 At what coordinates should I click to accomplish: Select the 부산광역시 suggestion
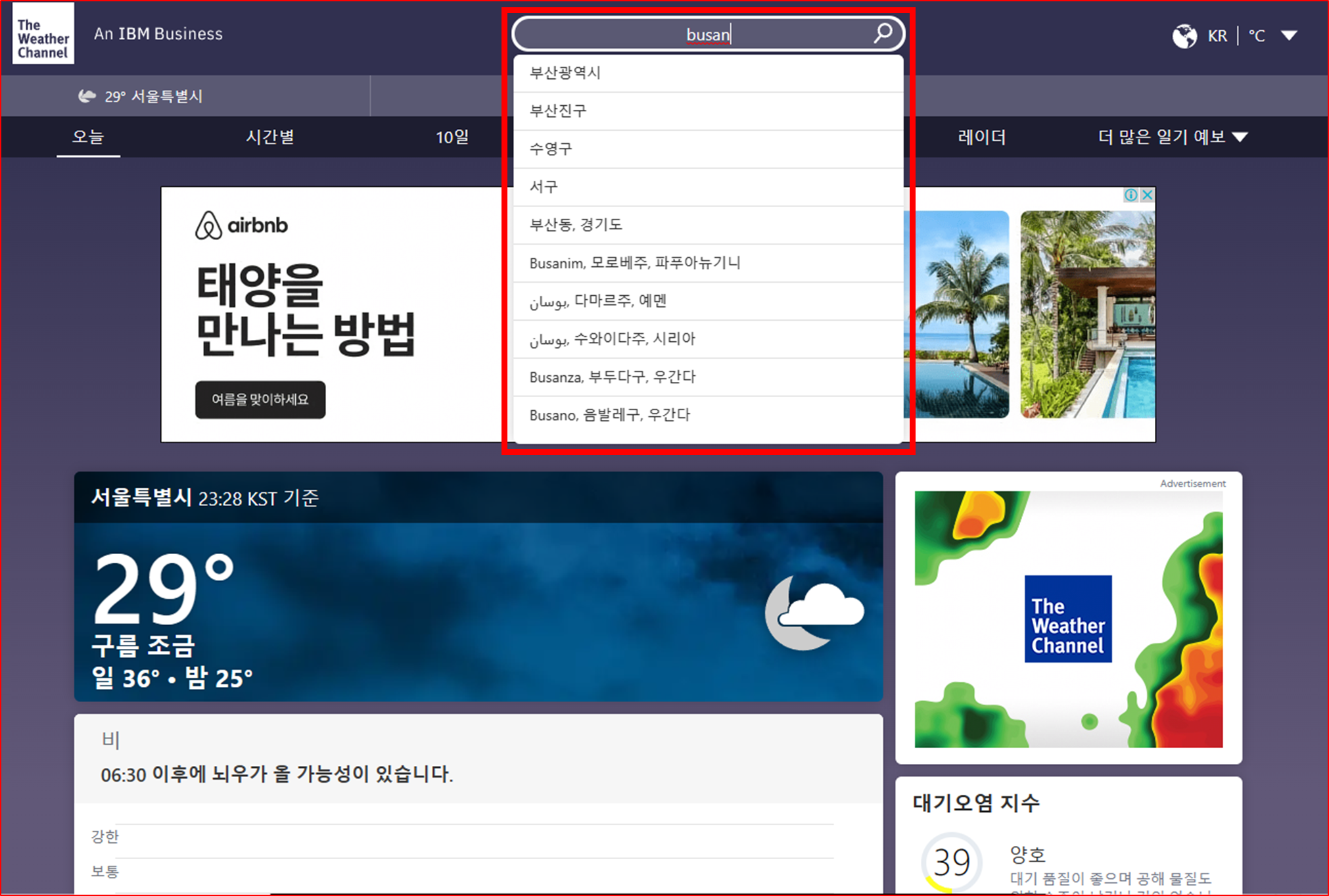point(708,73)
